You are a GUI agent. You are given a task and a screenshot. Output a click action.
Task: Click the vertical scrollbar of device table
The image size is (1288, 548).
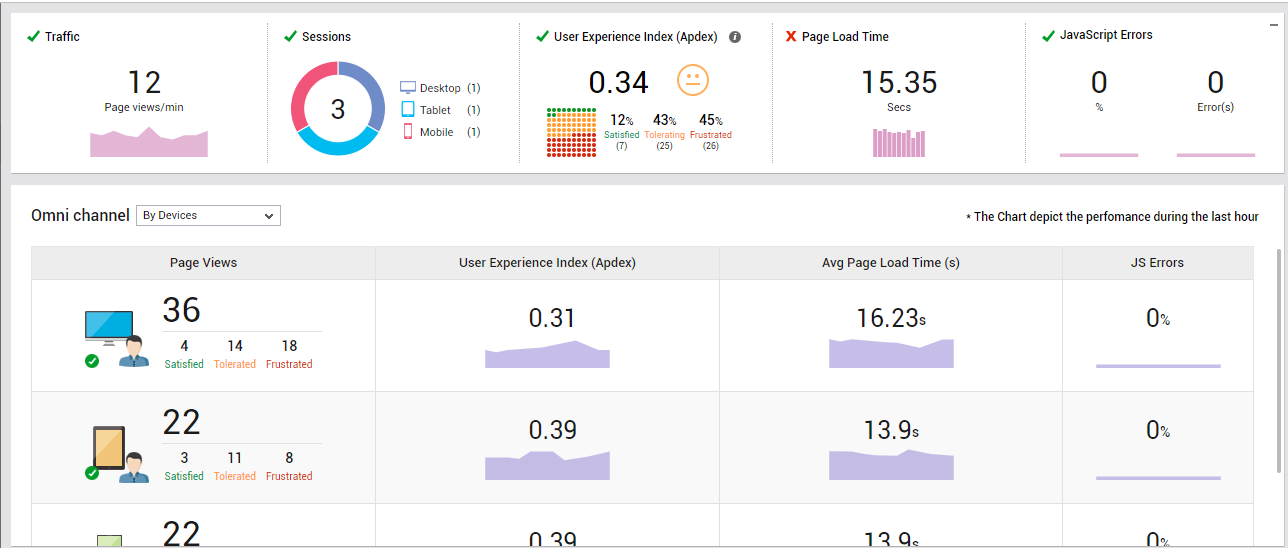(1277, 360)
